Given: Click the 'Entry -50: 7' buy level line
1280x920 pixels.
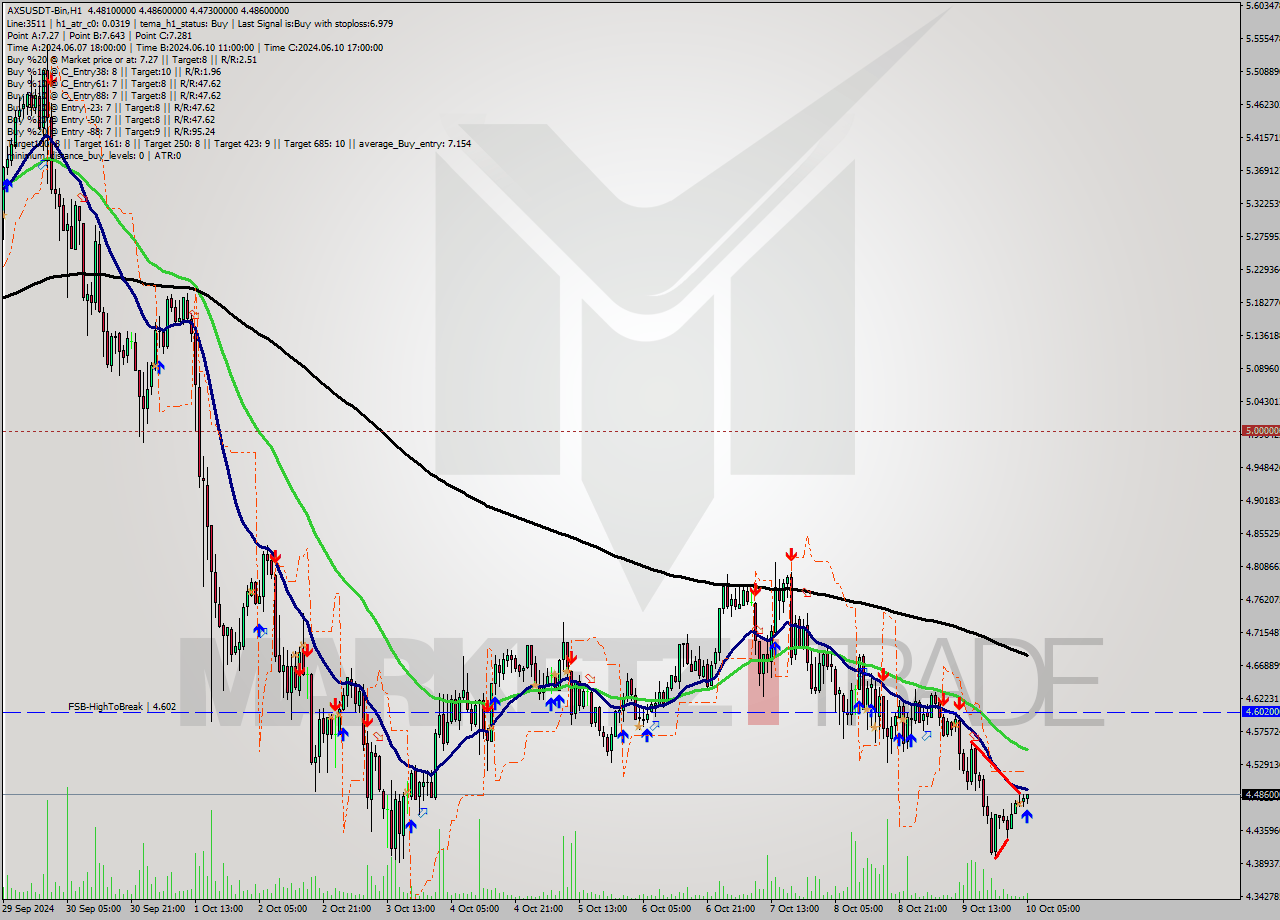Looking at the screenshot, I should pos(110,119).
